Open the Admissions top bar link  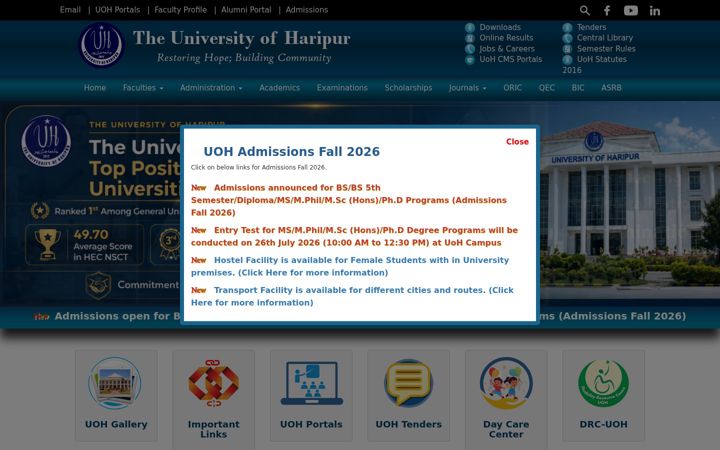point(307,10)
